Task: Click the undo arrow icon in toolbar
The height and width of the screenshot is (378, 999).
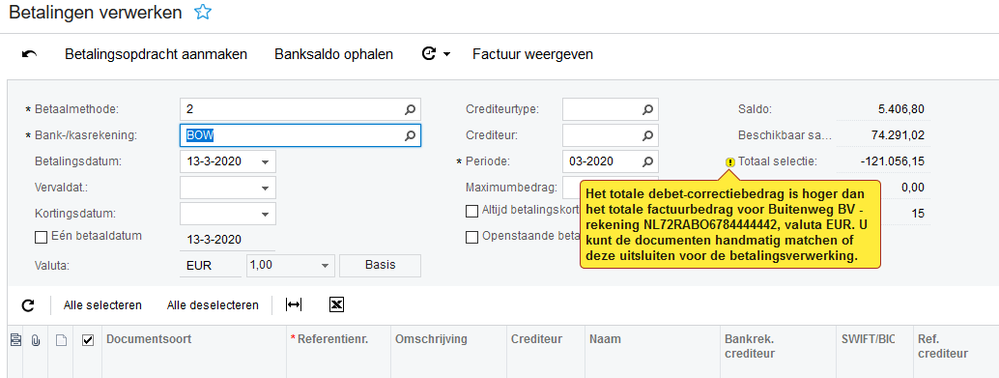Action: (x=29, y=54)
